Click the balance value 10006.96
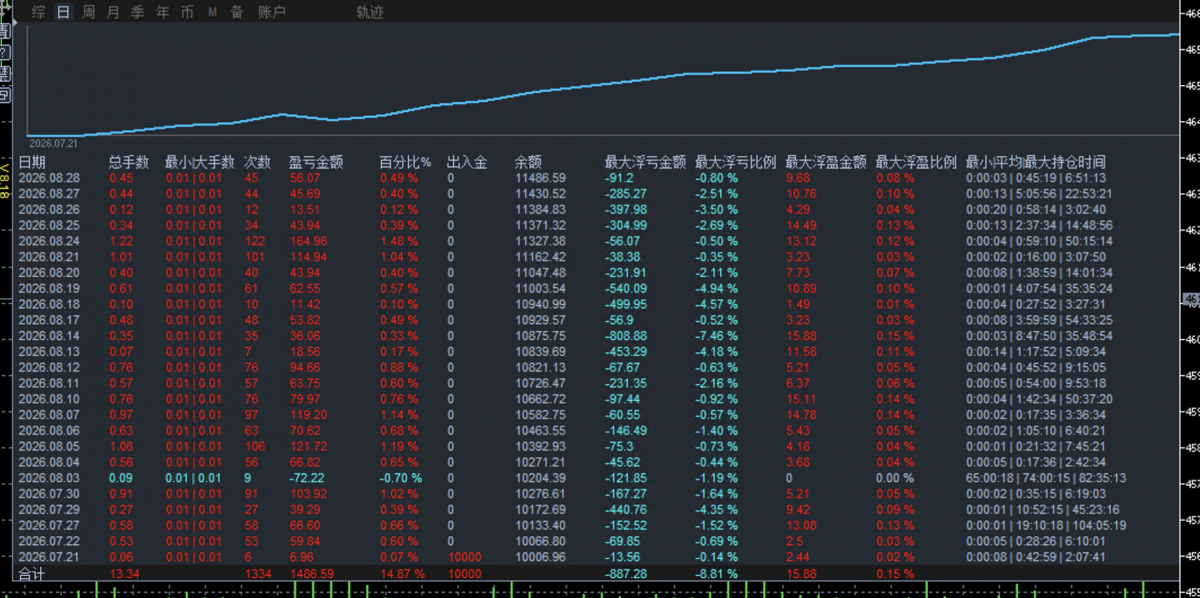Viewport: 1200px width, 598px height. [x=540, y=557]
